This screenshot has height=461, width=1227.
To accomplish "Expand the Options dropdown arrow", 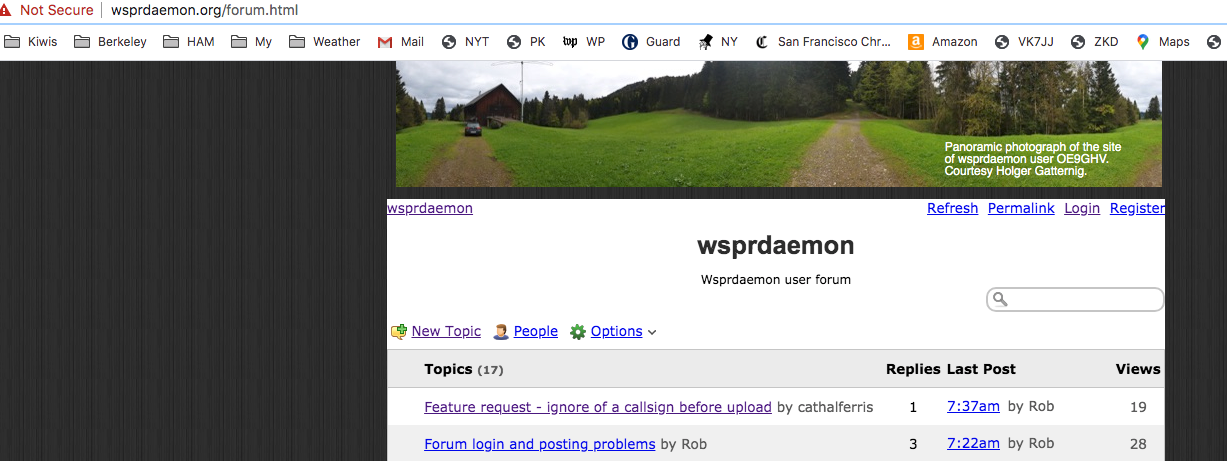I will tap(652, 332).
